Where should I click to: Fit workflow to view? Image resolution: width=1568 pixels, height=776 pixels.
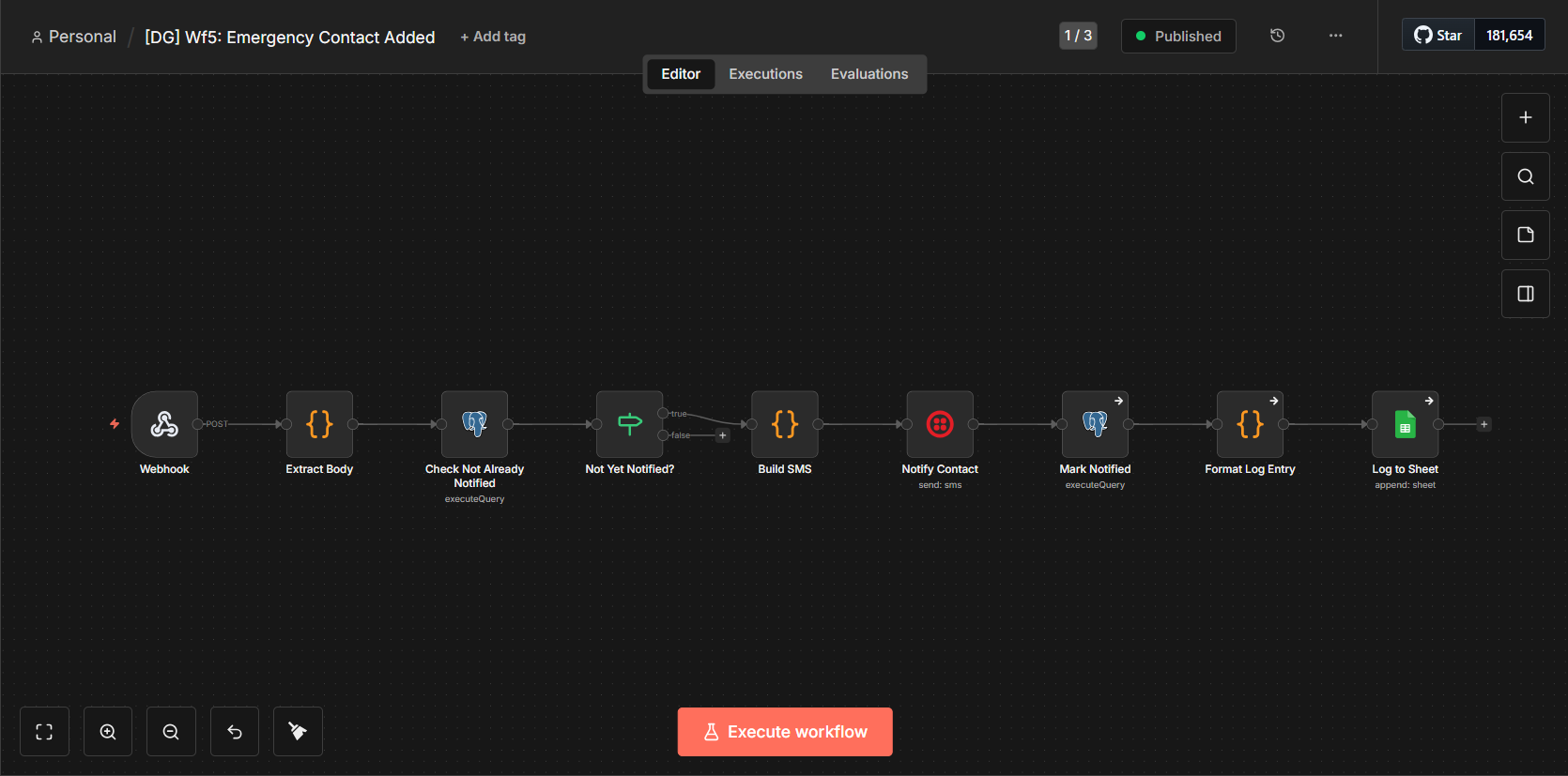[x=44, y=732]
